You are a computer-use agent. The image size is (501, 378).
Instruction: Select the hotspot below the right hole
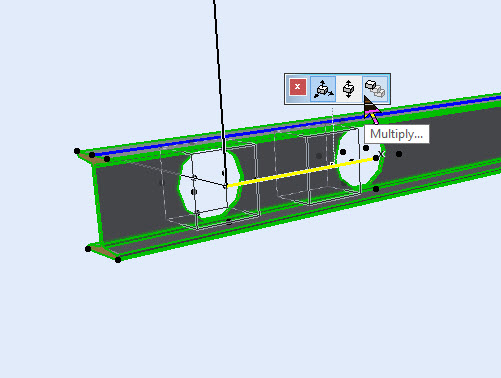[376, 189]
